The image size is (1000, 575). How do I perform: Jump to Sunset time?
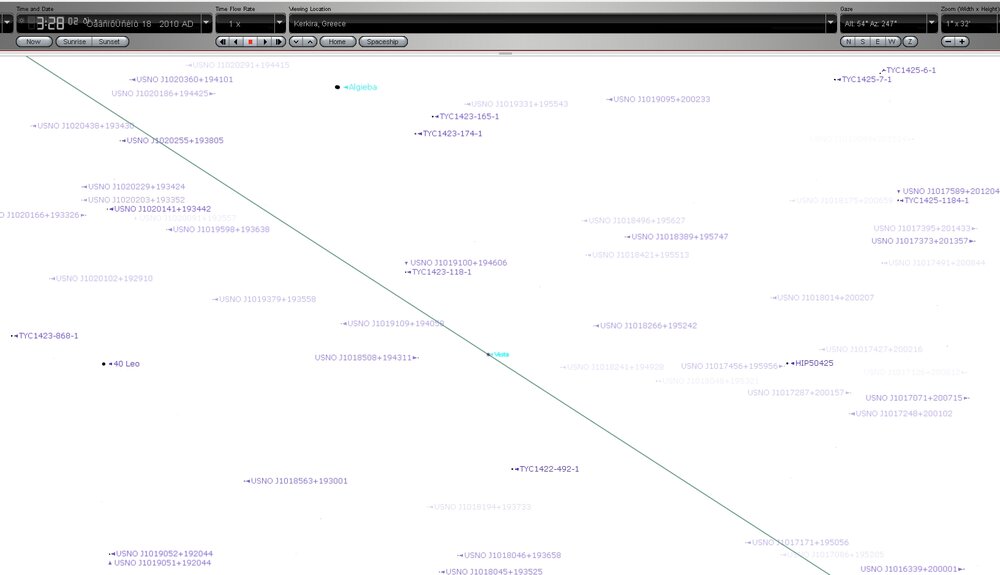tap(107, 42)
